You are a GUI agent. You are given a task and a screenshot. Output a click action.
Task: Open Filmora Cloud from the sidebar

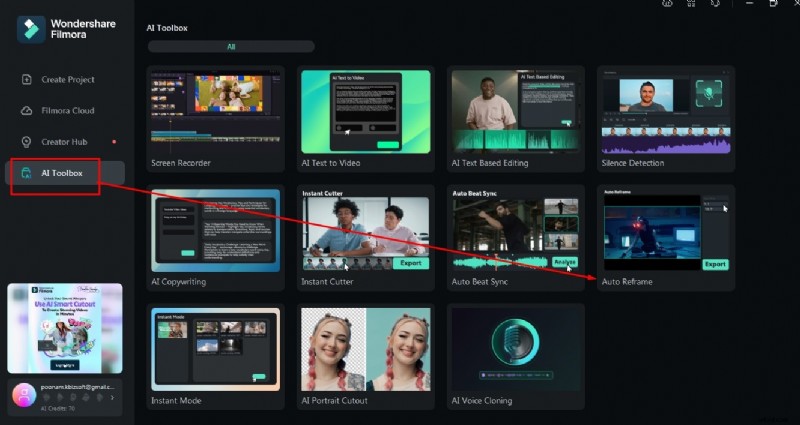pos(27,110)
